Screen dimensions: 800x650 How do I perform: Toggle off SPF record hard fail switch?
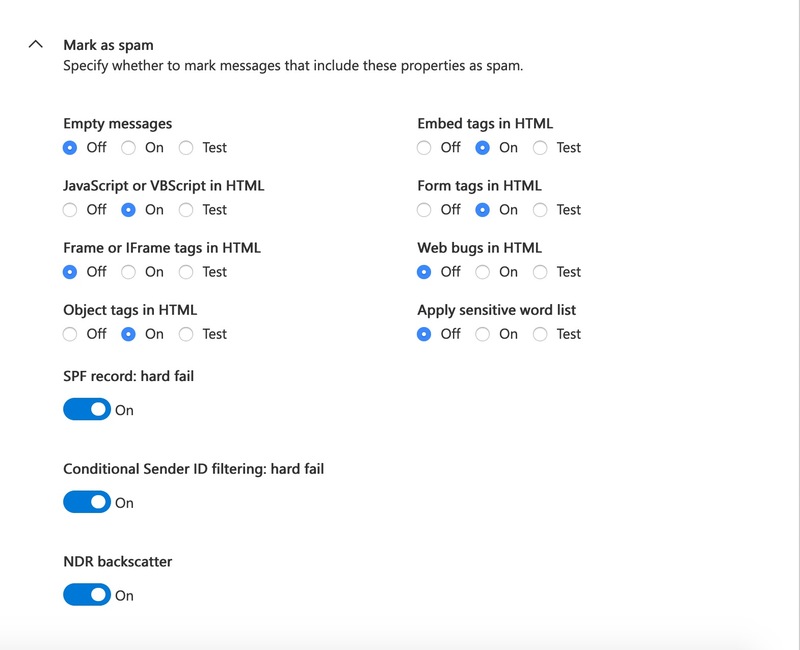point(87,409)
